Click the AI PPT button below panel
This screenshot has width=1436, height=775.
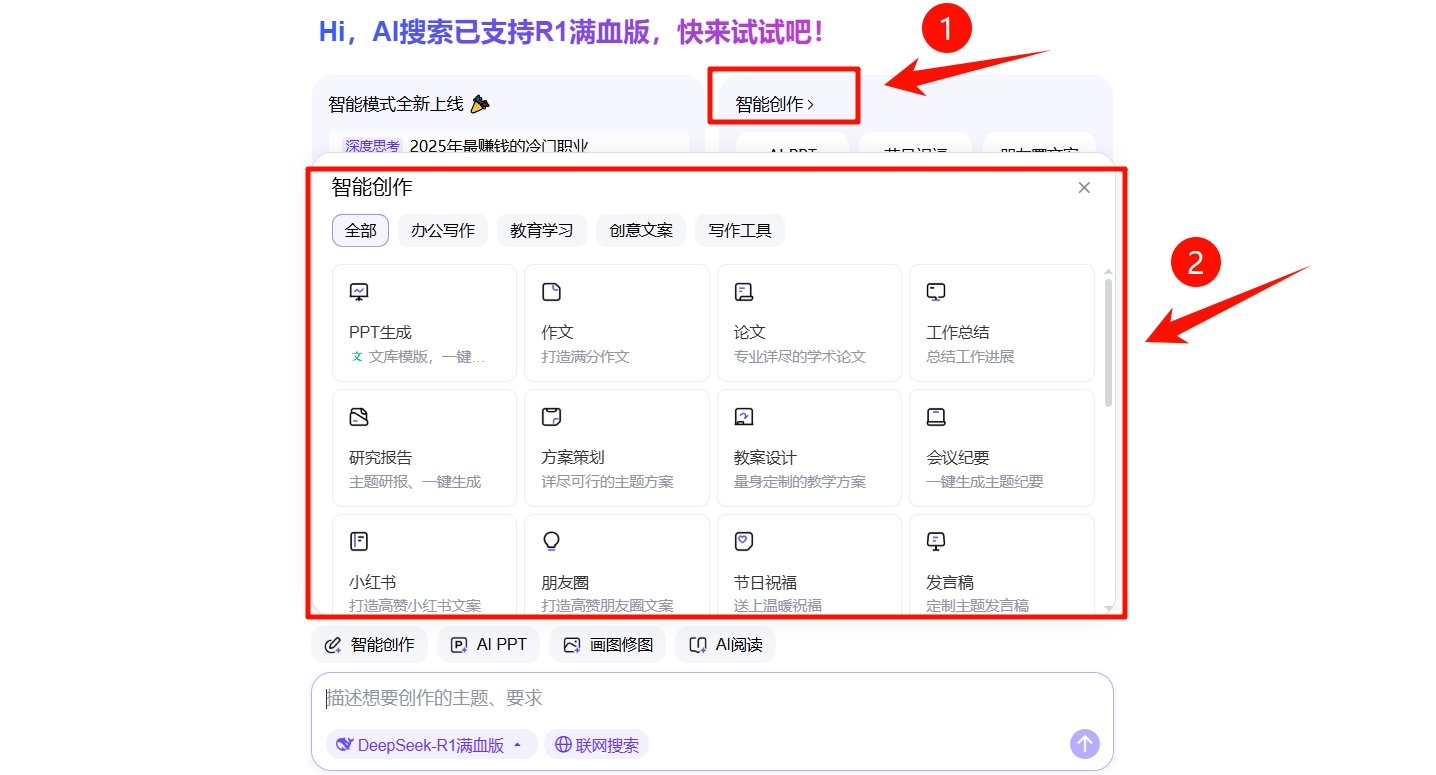click(x=488, y=645)
